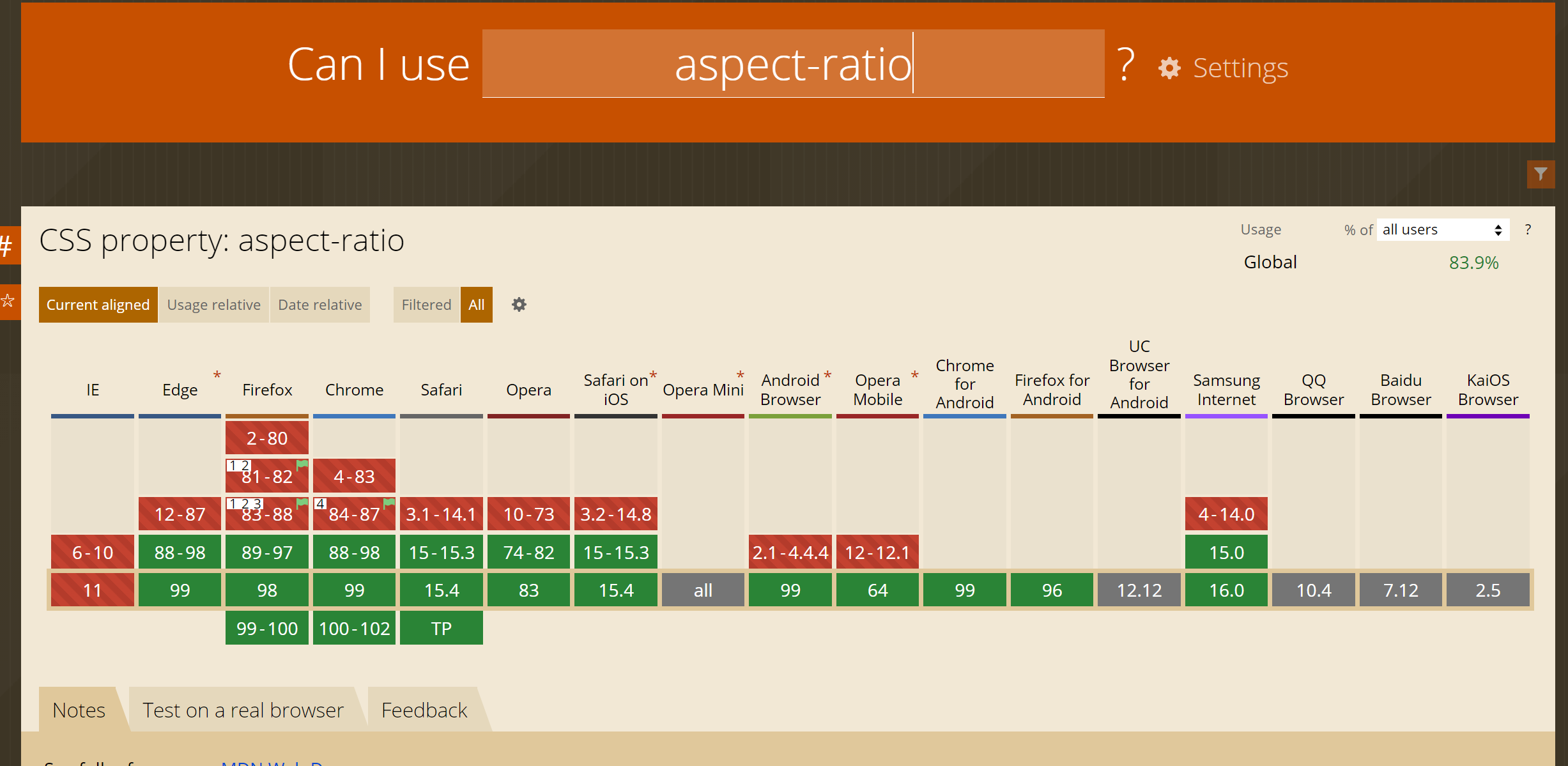Click green flag on Firefox 81-82 cell

[x=302, y=465]
